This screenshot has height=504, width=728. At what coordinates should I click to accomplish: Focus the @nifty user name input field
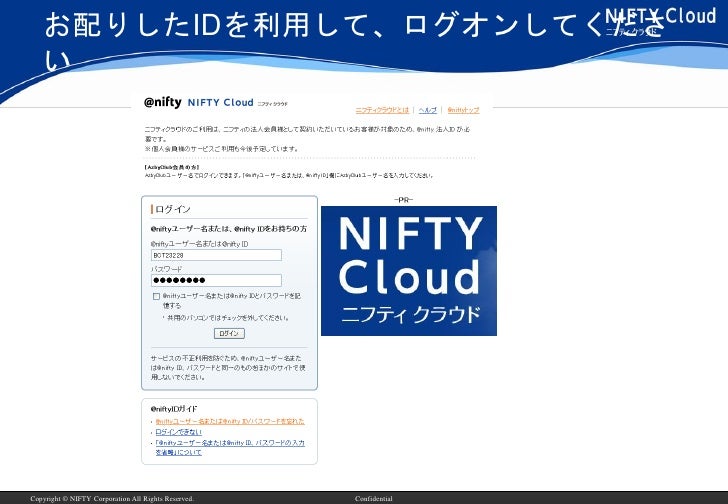[x=216, y=255]
